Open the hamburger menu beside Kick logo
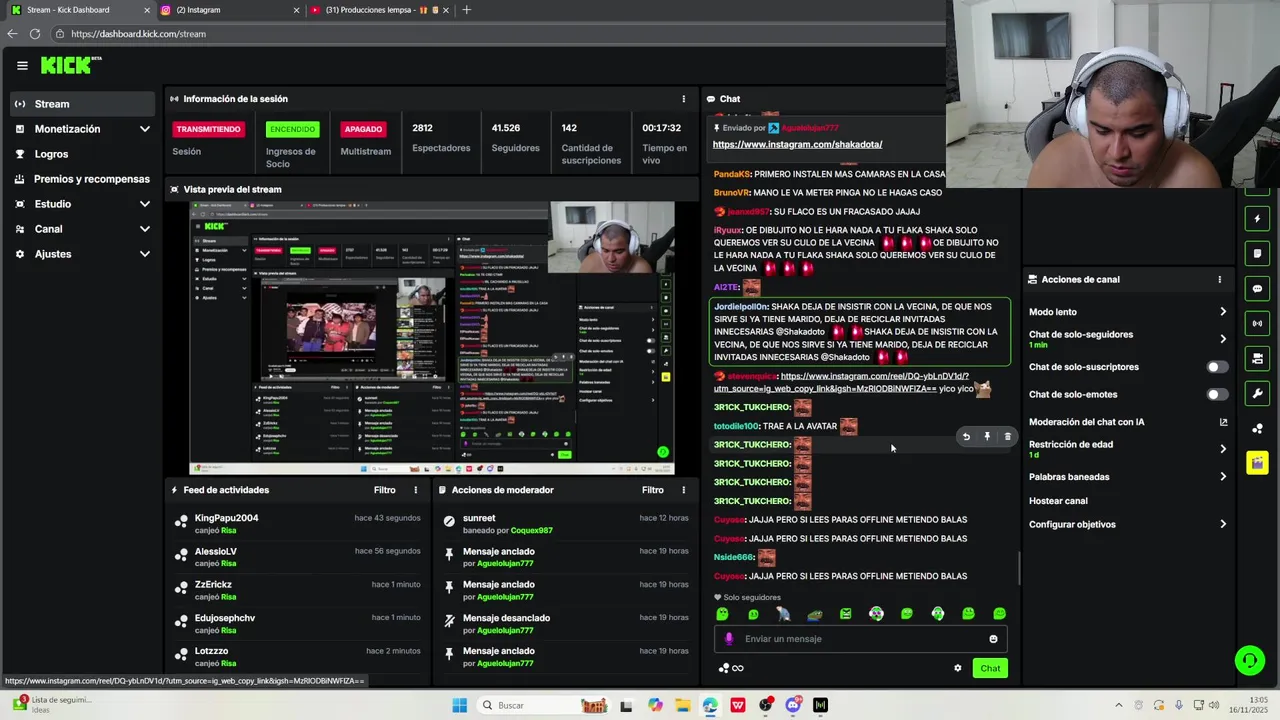The image size is (1280, 720). tap(22, 66)
